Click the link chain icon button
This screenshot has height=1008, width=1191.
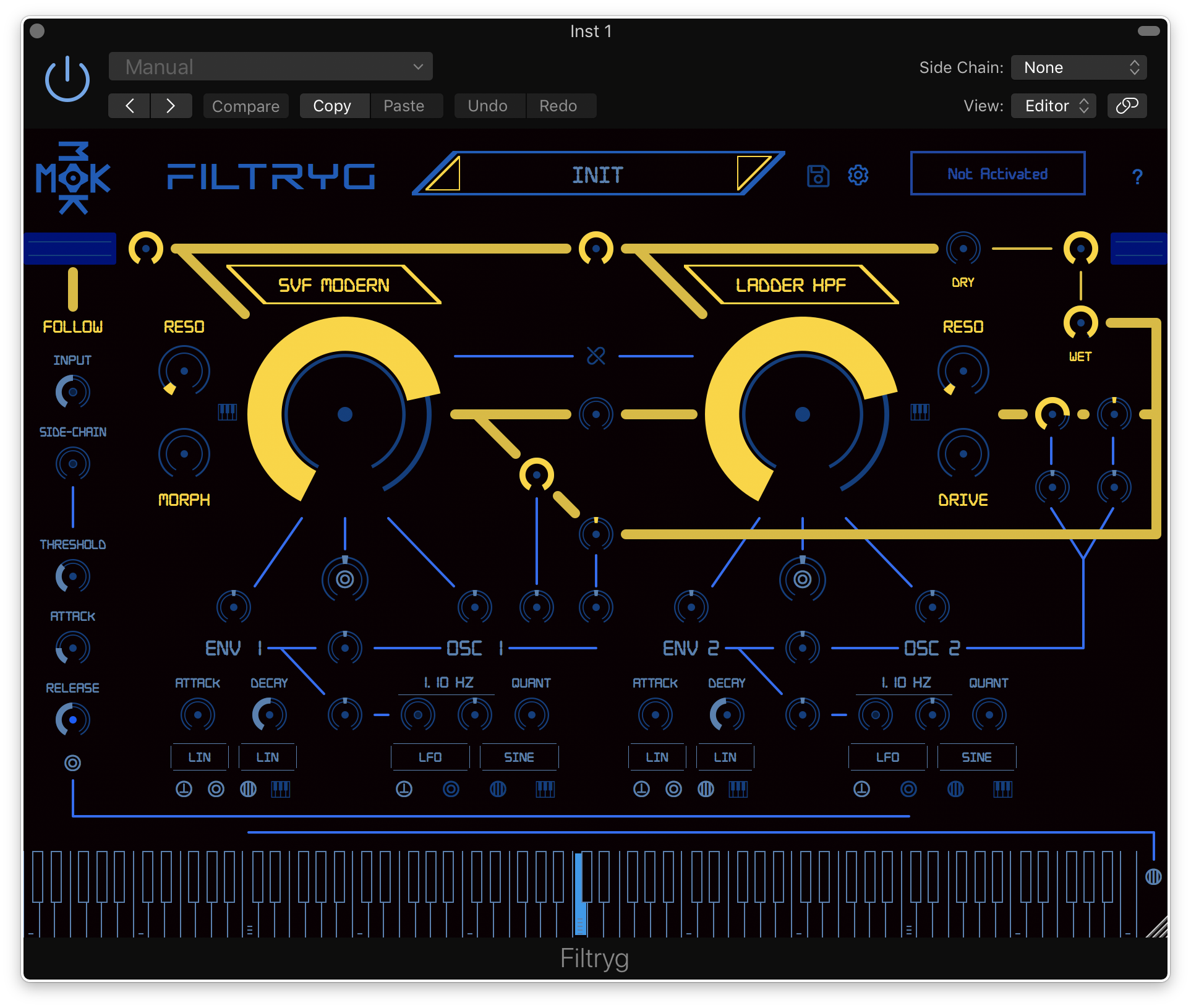click(x=1127, y=106)
